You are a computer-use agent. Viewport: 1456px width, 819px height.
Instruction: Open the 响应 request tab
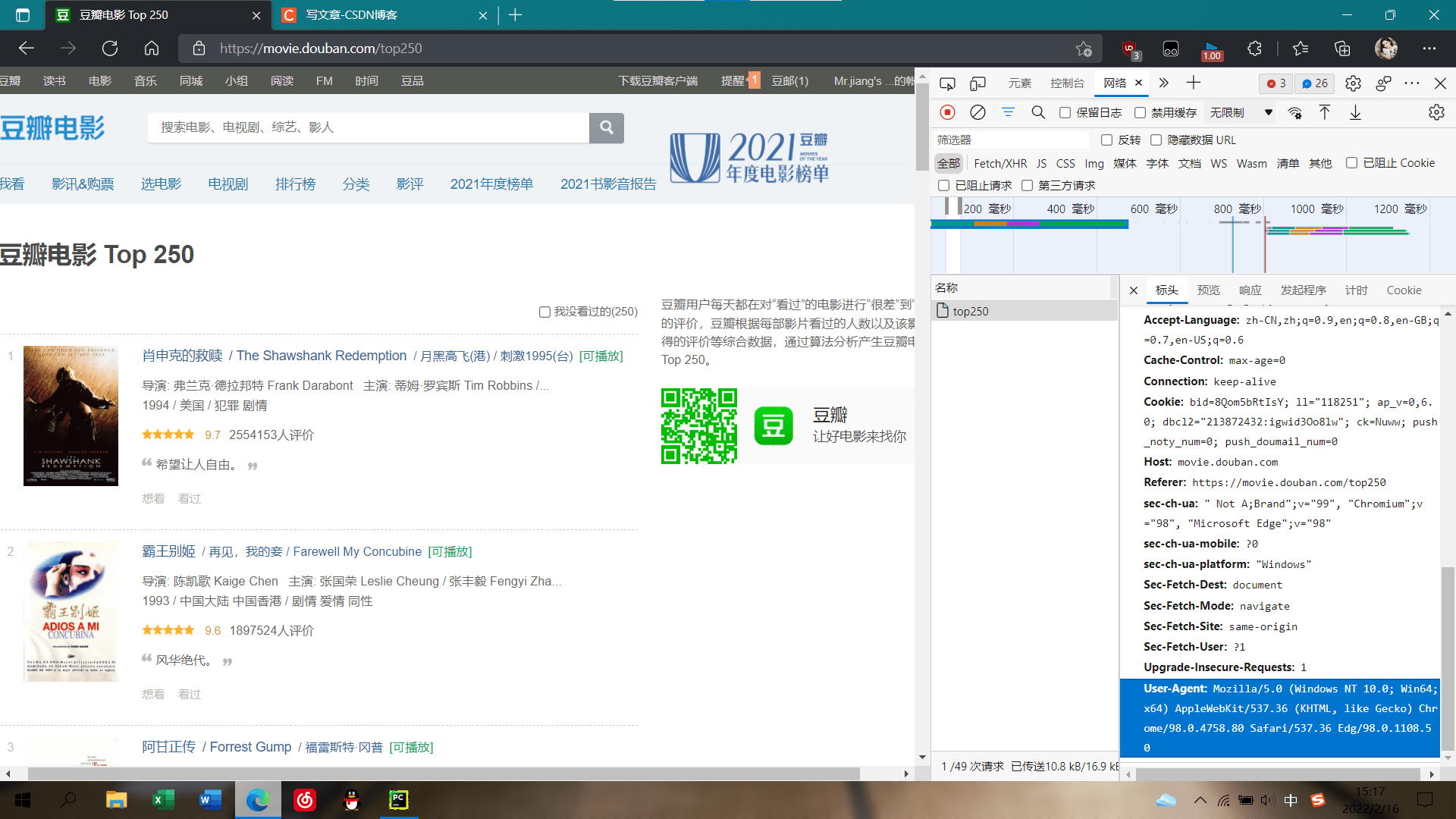pos(1250,290)
